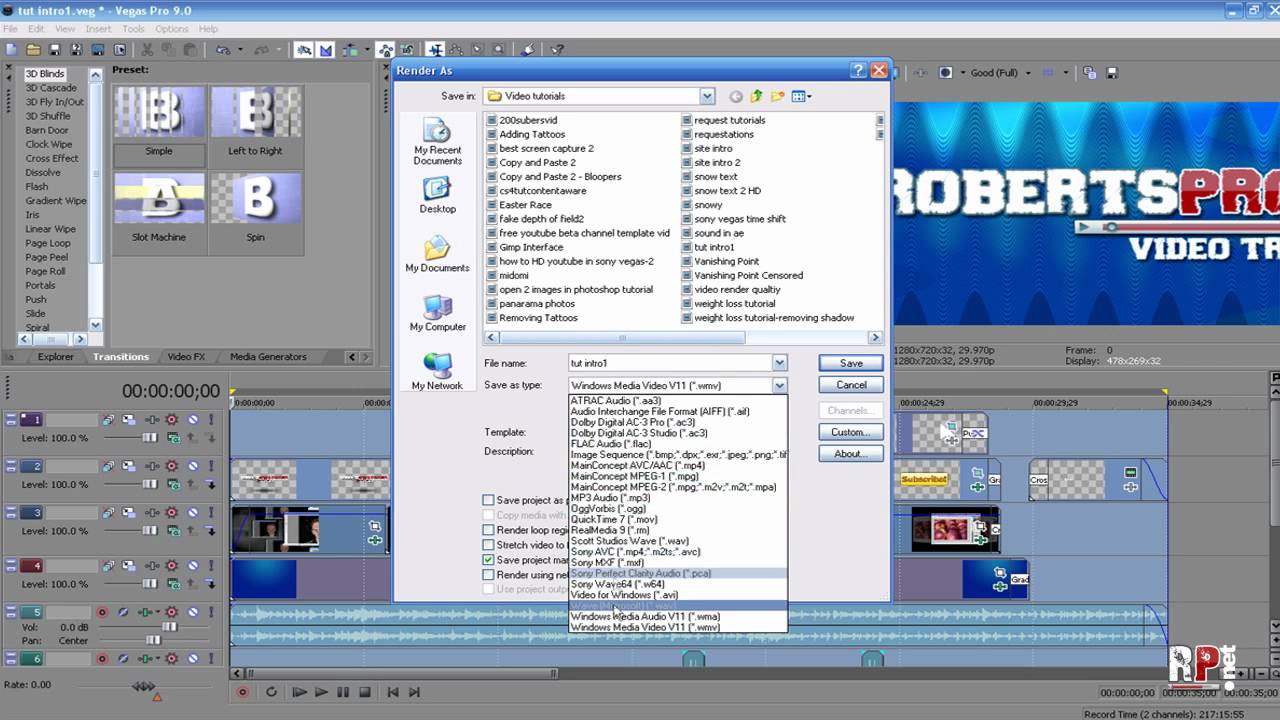Click the Record button in transport
Viewport: 1280px width, 720px height.
[x=242, y=692]
